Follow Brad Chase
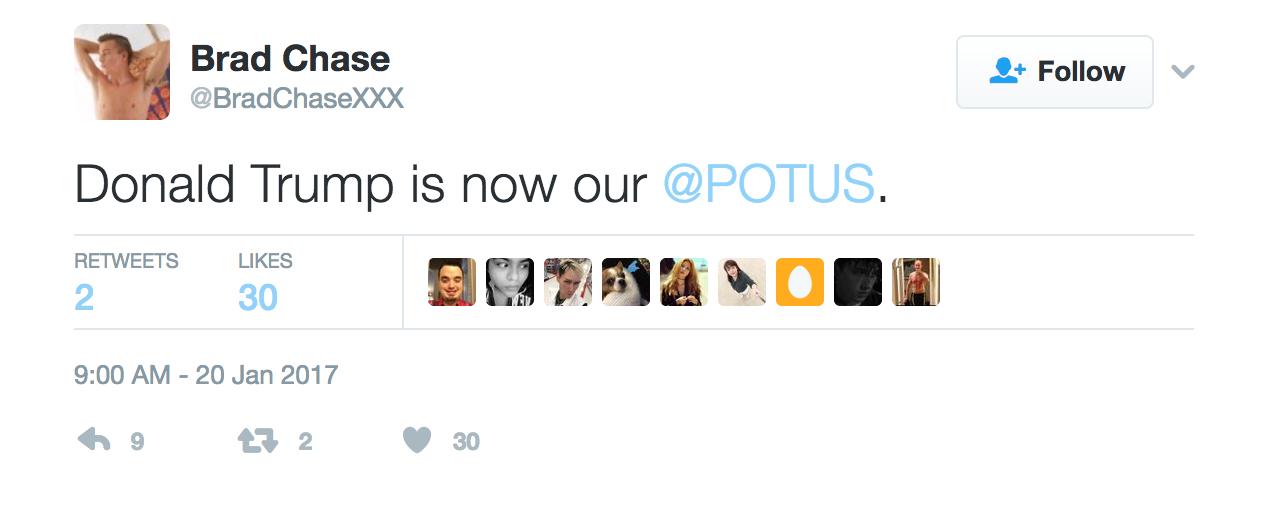1268x518 pixels. coord(1055,72)
